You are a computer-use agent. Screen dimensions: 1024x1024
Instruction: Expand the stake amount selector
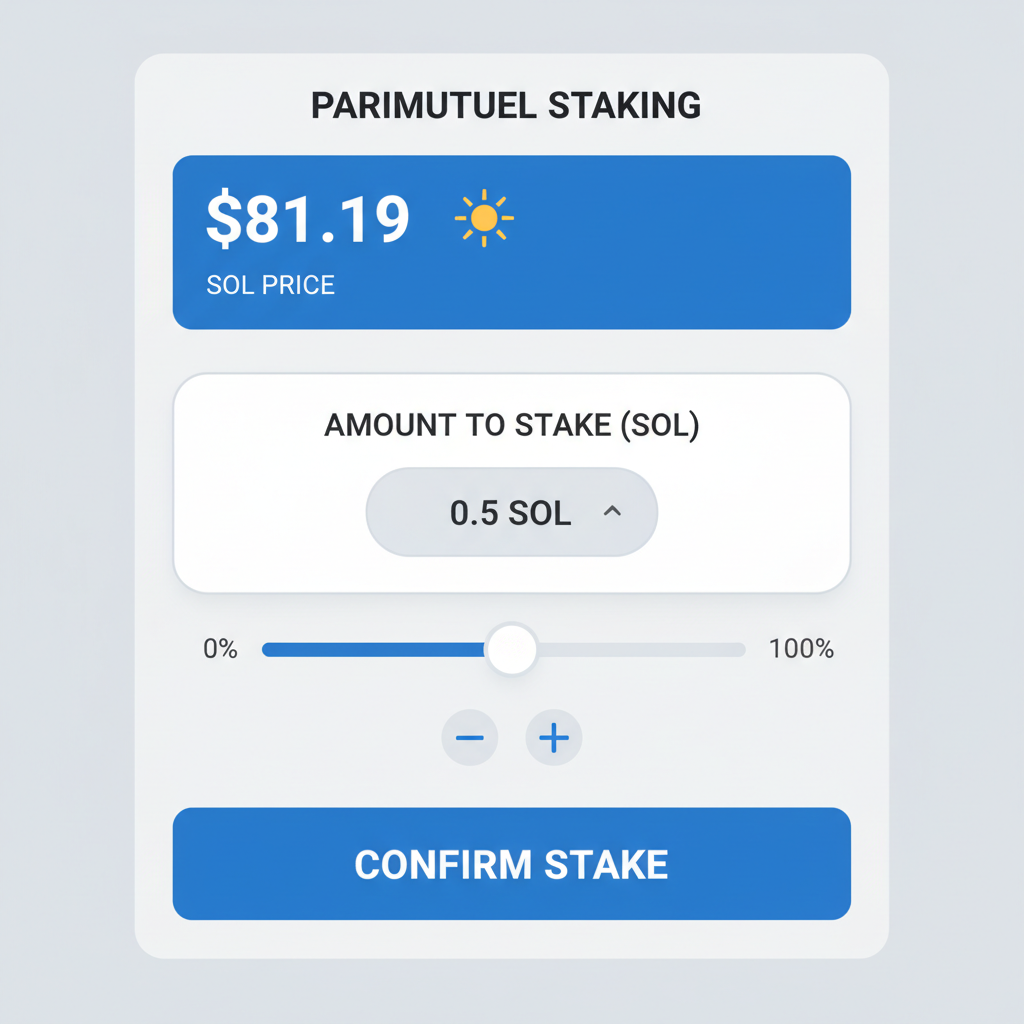511,511
